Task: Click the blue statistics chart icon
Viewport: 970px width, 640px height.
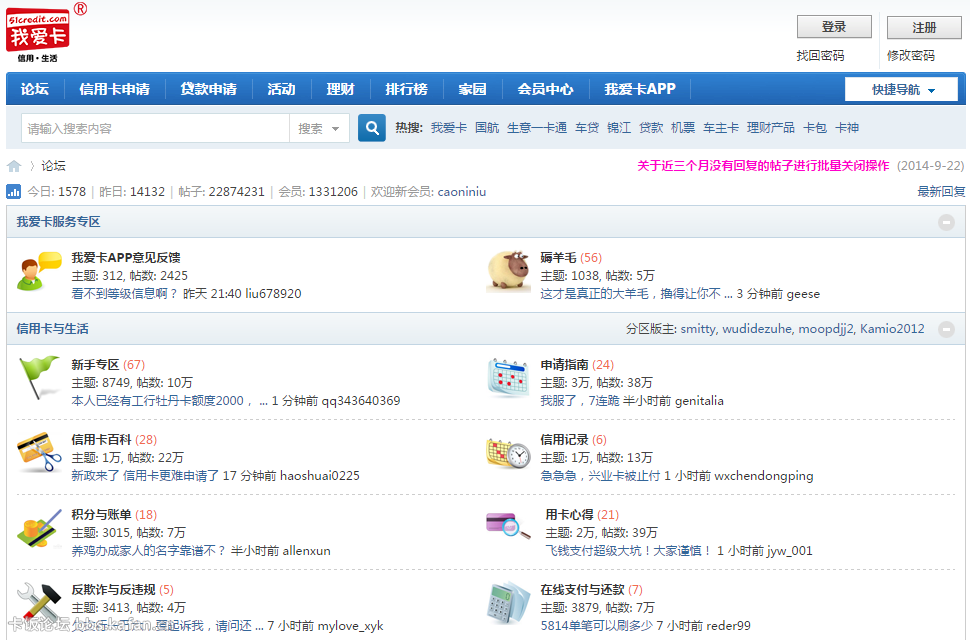Action: click(14, 192)
